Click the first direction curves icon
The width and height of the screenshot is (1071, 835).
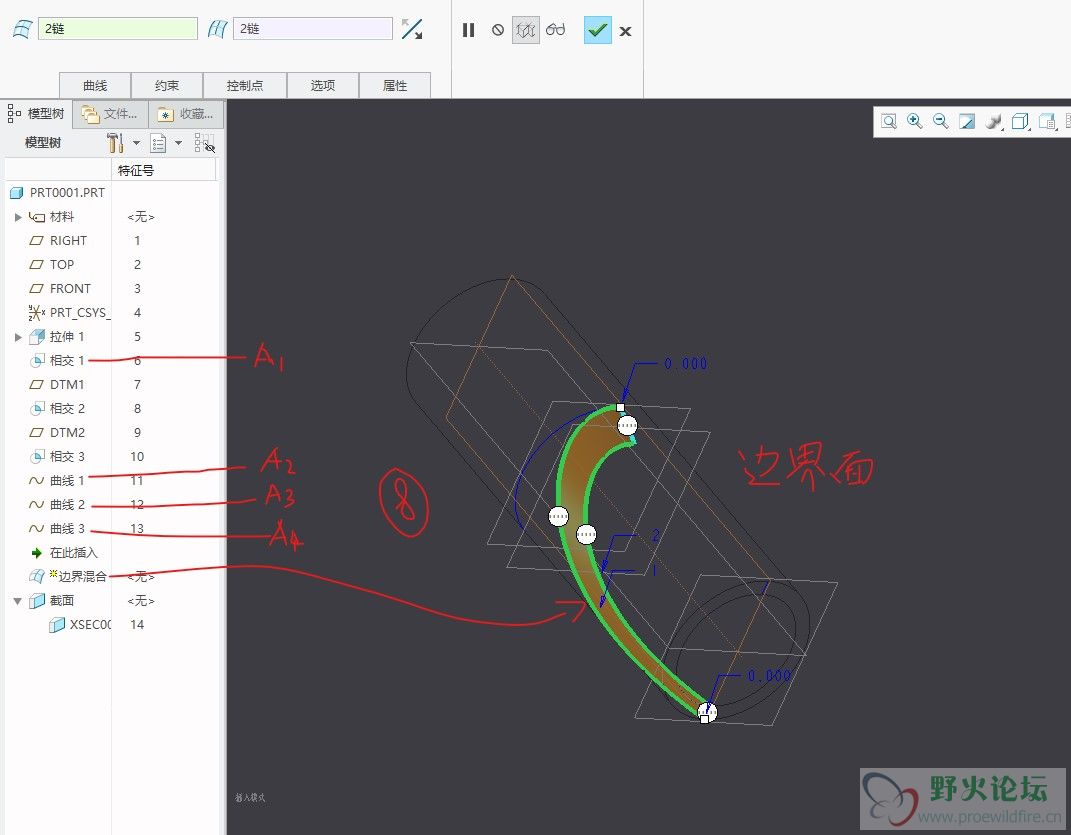(x=23, y=29)
